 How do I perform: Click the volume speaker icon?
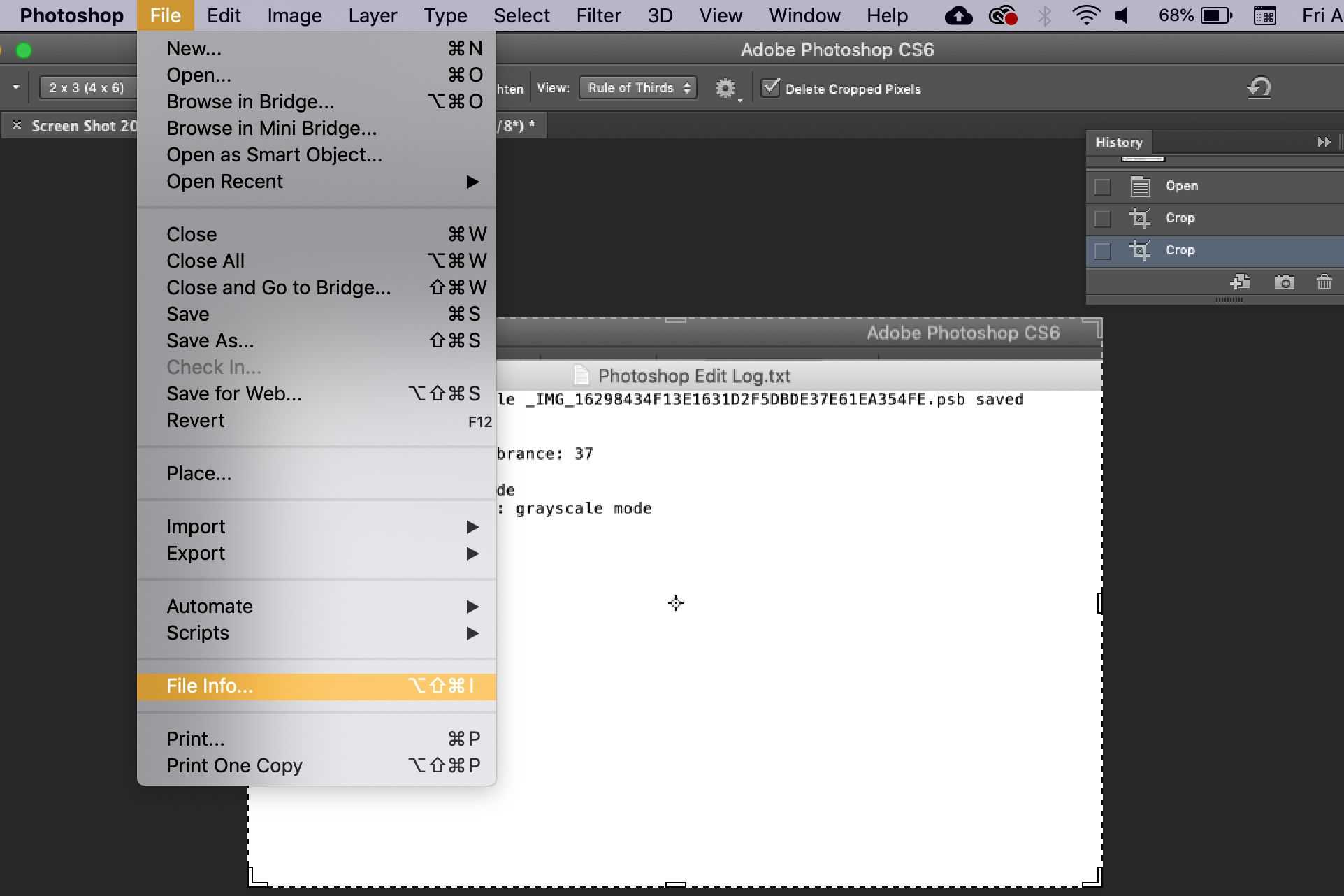click(1122, 15)
